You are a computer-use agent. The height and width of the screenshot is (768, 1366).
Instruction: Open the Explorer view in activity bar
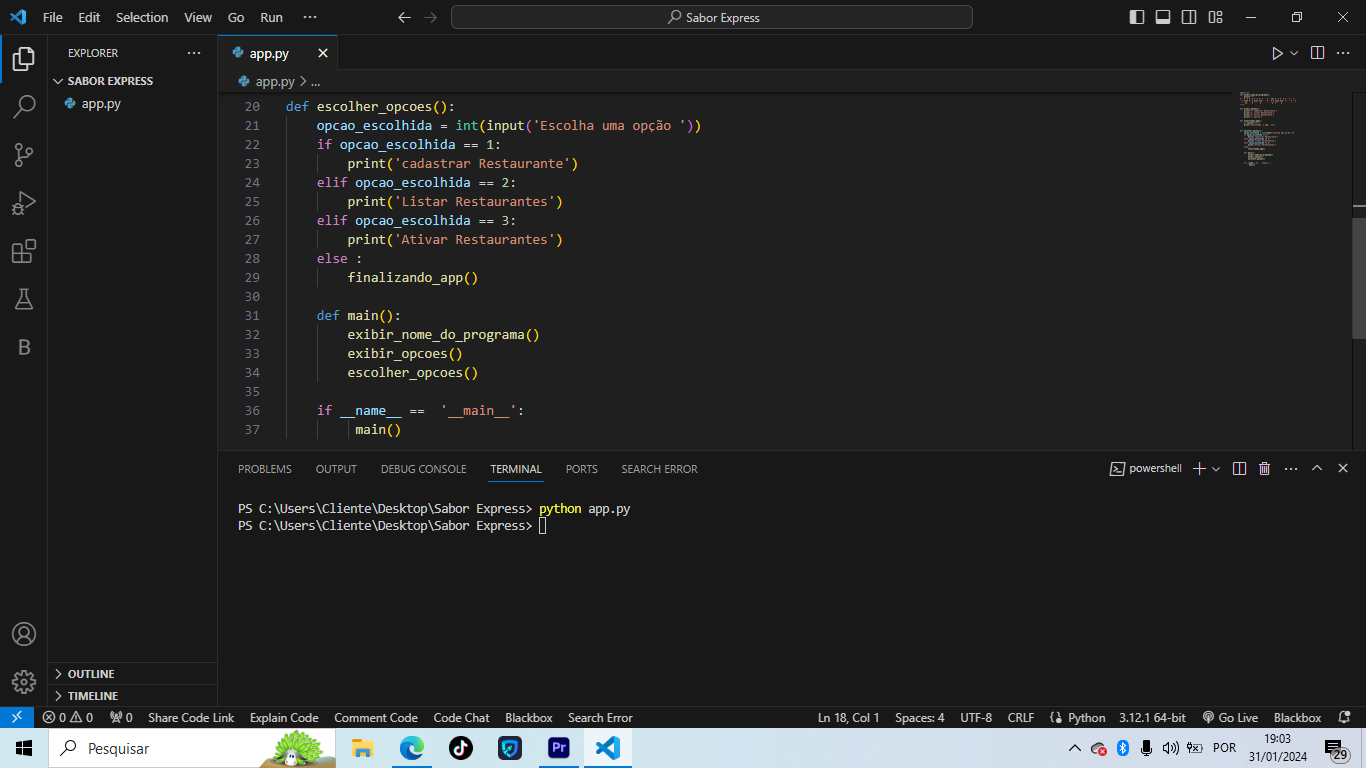pos(24,58)
